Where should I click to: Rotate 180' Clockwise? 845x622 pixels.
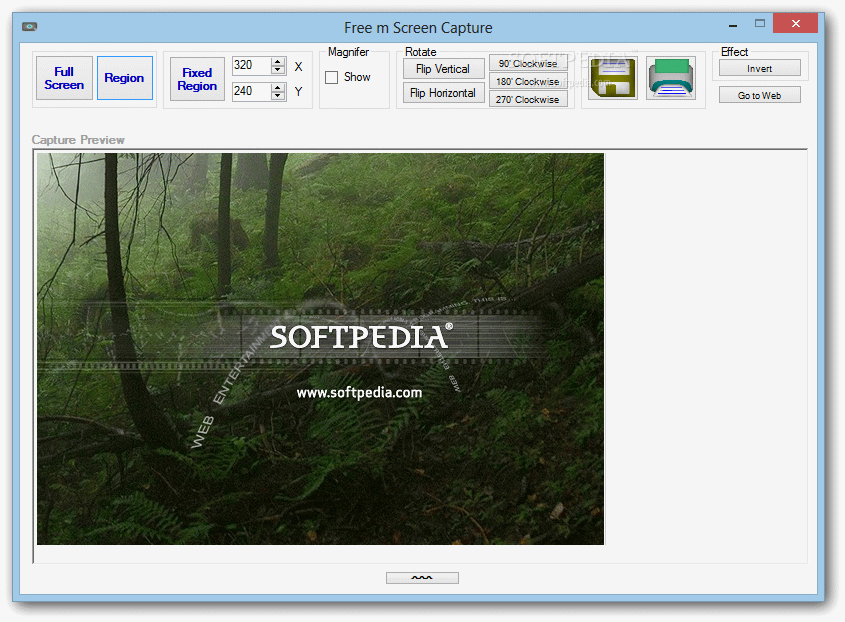click(x=528, y=81)
